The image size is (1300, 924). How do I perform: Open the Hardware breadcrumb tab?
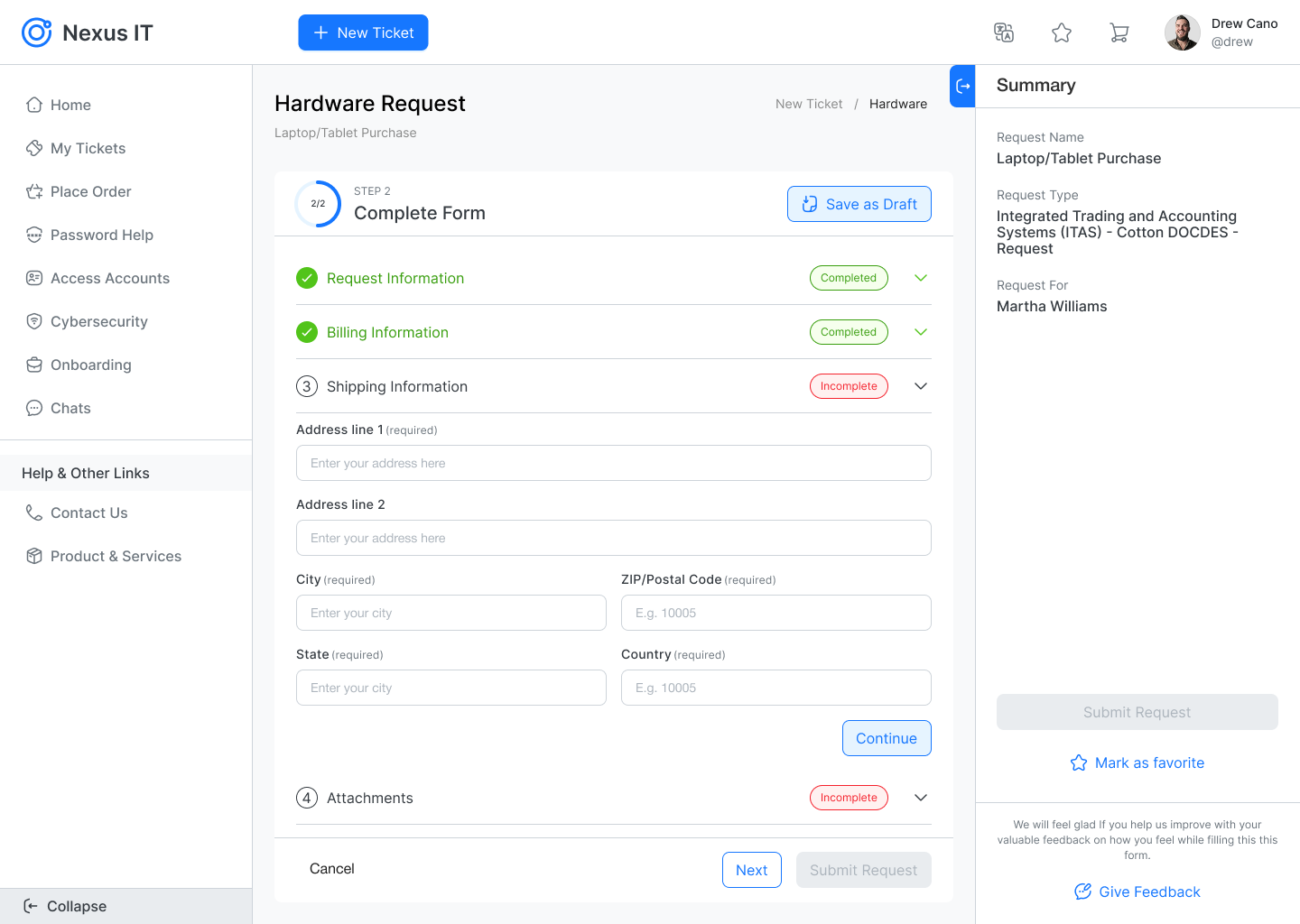[x=897, y=104]
